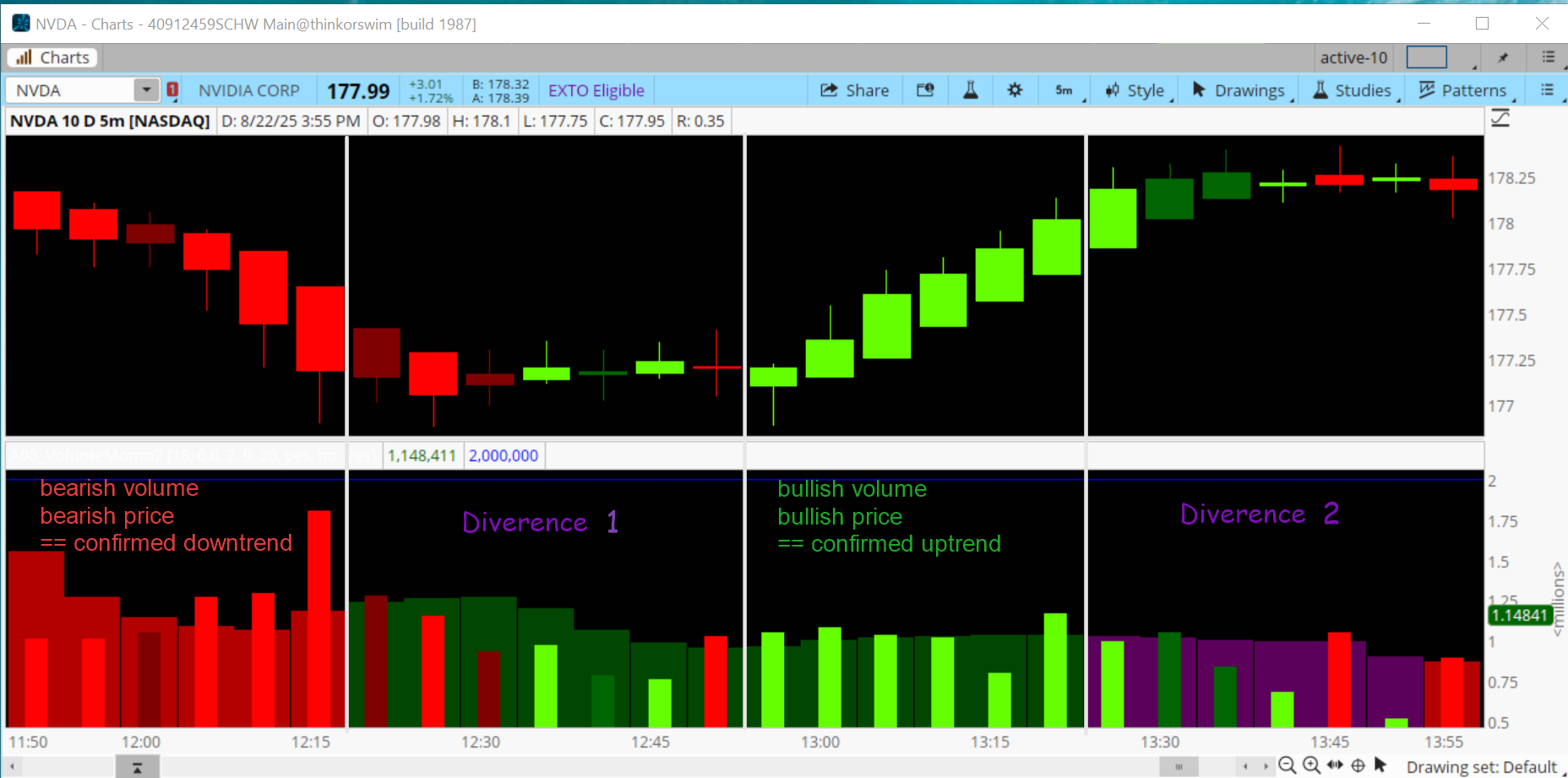Click the EXTO Eligible link

pos(596,90)
